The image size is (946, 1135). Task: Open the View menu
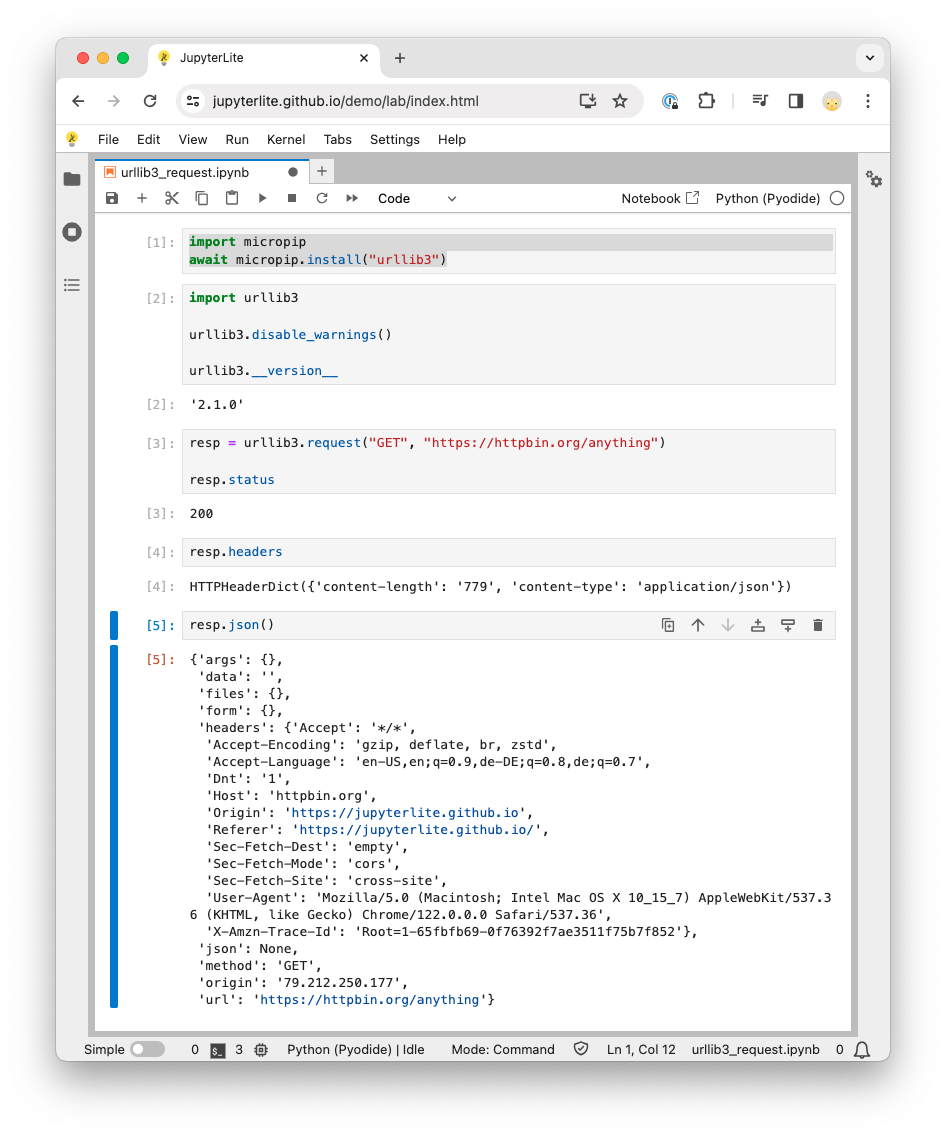[x=193, y=140]
